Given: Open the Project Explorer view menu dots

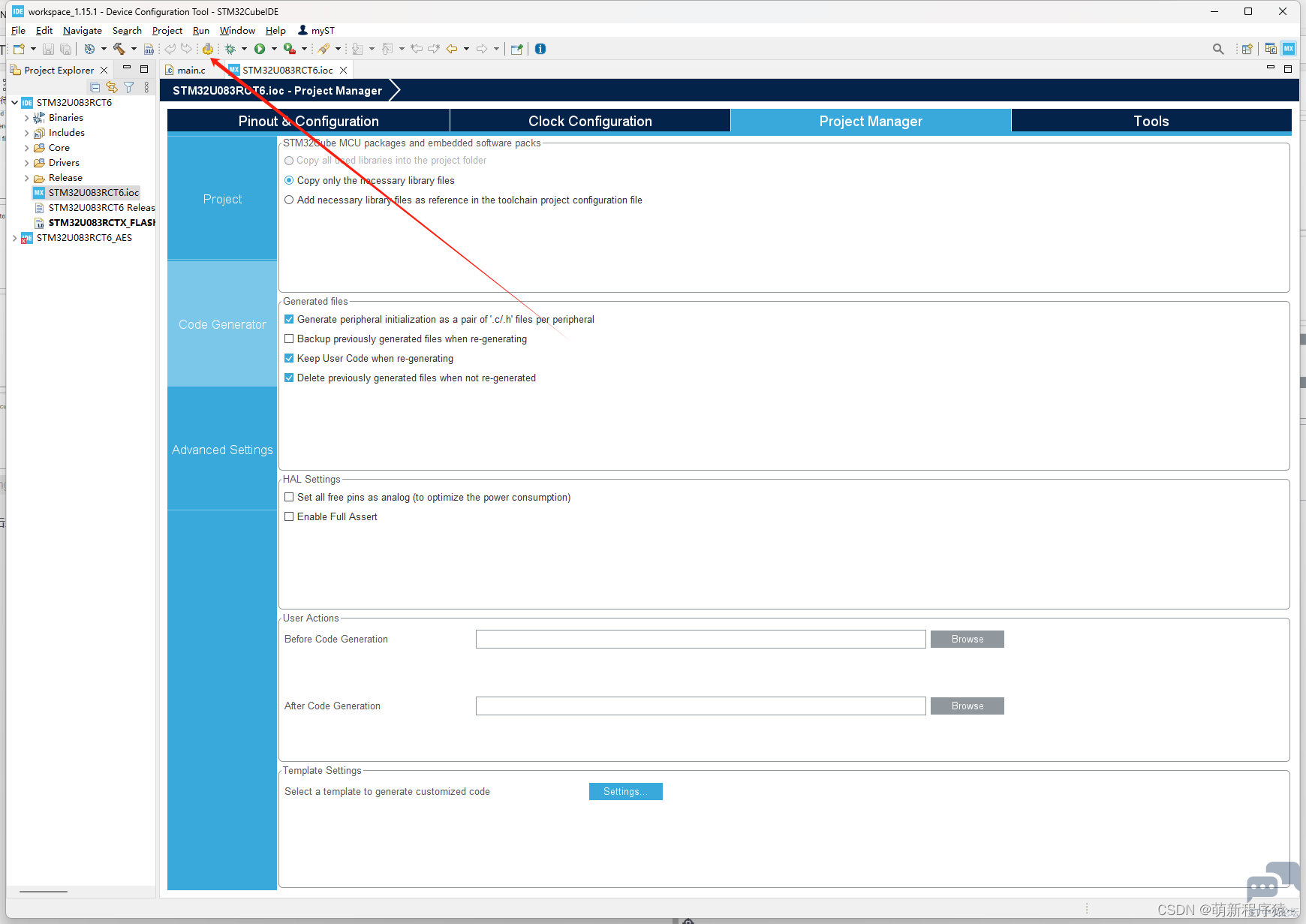Looking at the screenshot, I should coord(146,88).
